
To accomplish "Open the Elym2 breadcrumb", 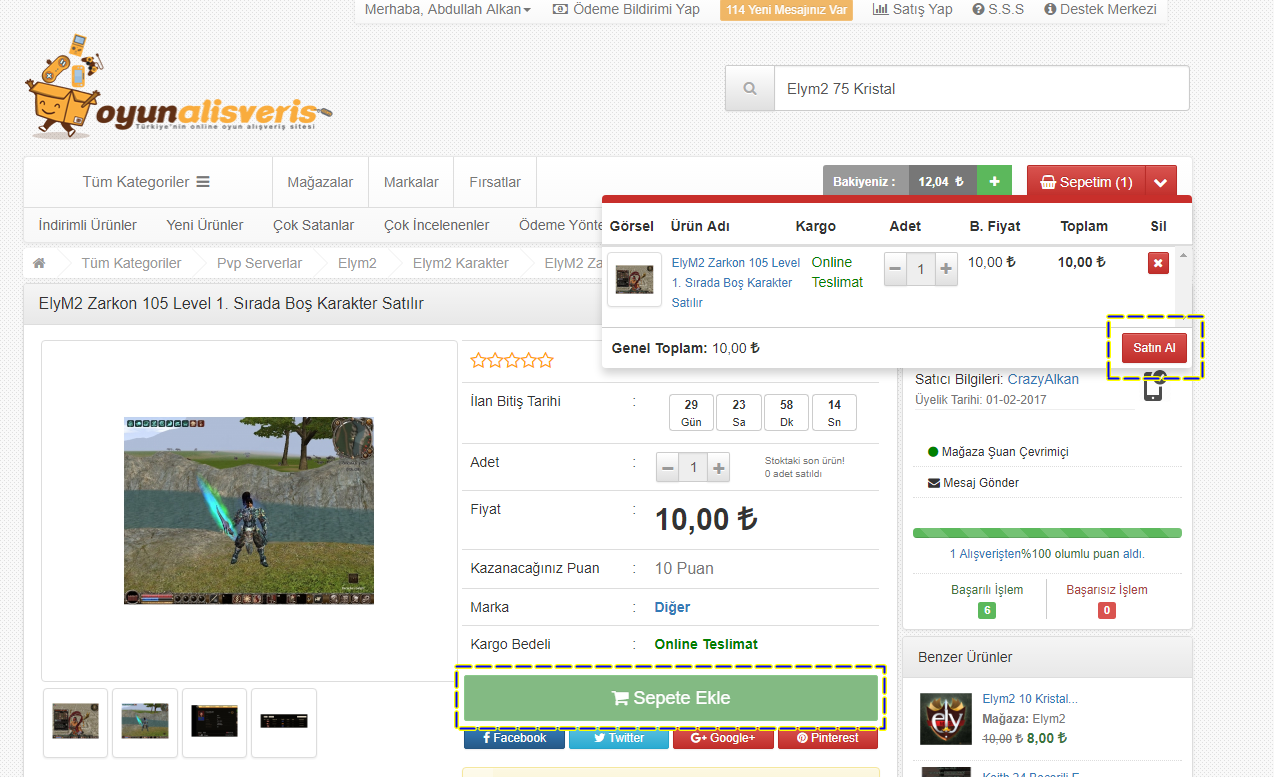I will pyautogui.click(x=357, y=263).
